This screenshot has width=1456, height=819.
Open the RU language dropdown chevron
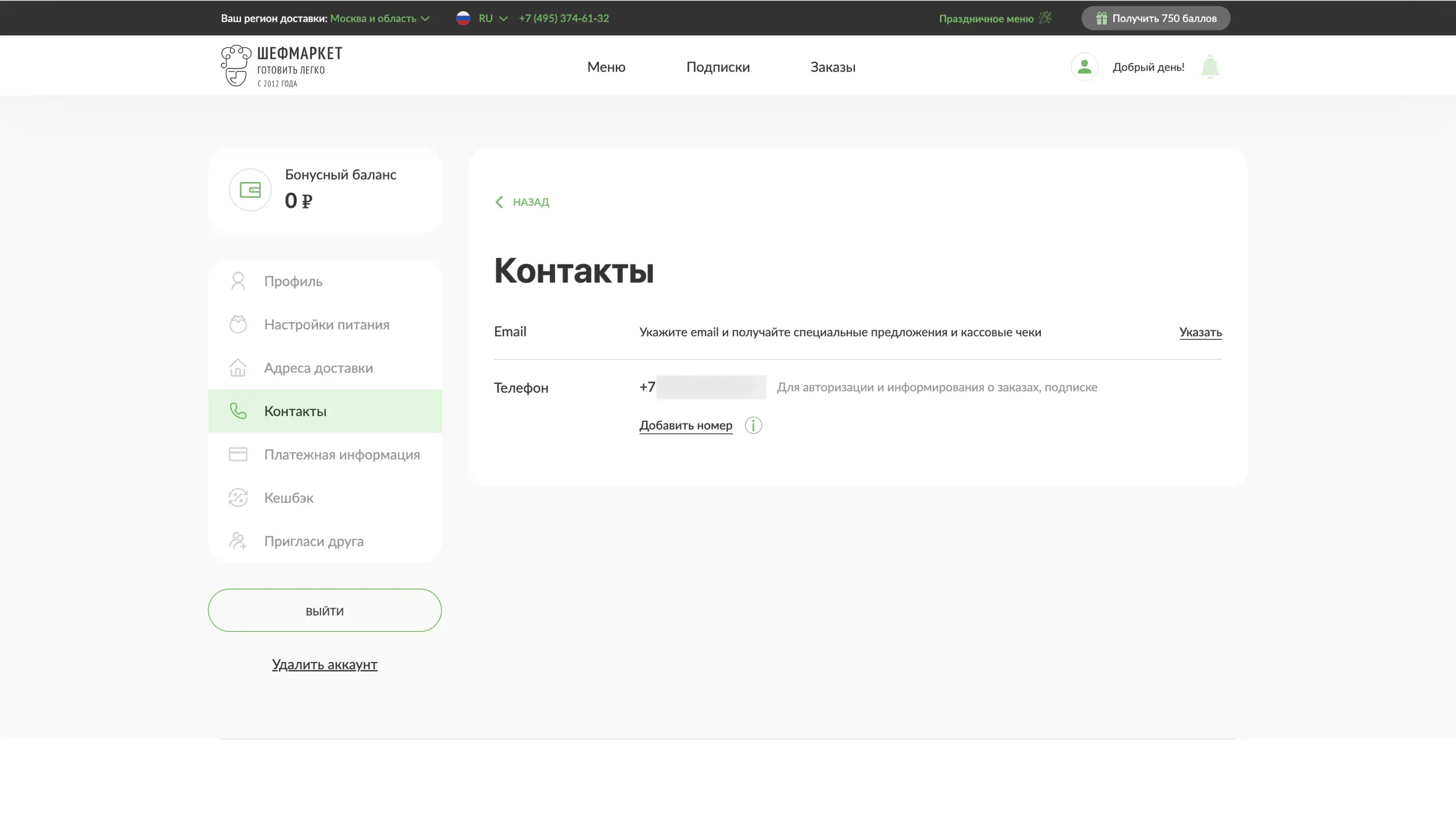(503, 19)
